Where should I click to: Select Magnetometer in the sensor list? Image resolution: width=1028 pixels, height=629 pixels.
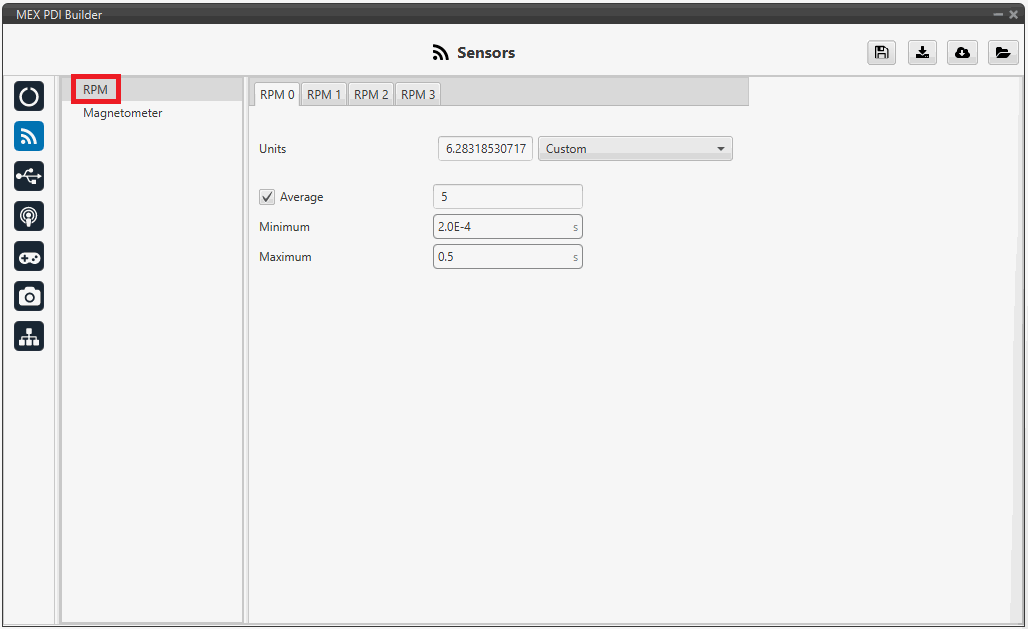pyautogui.click(x=122, y=113)
